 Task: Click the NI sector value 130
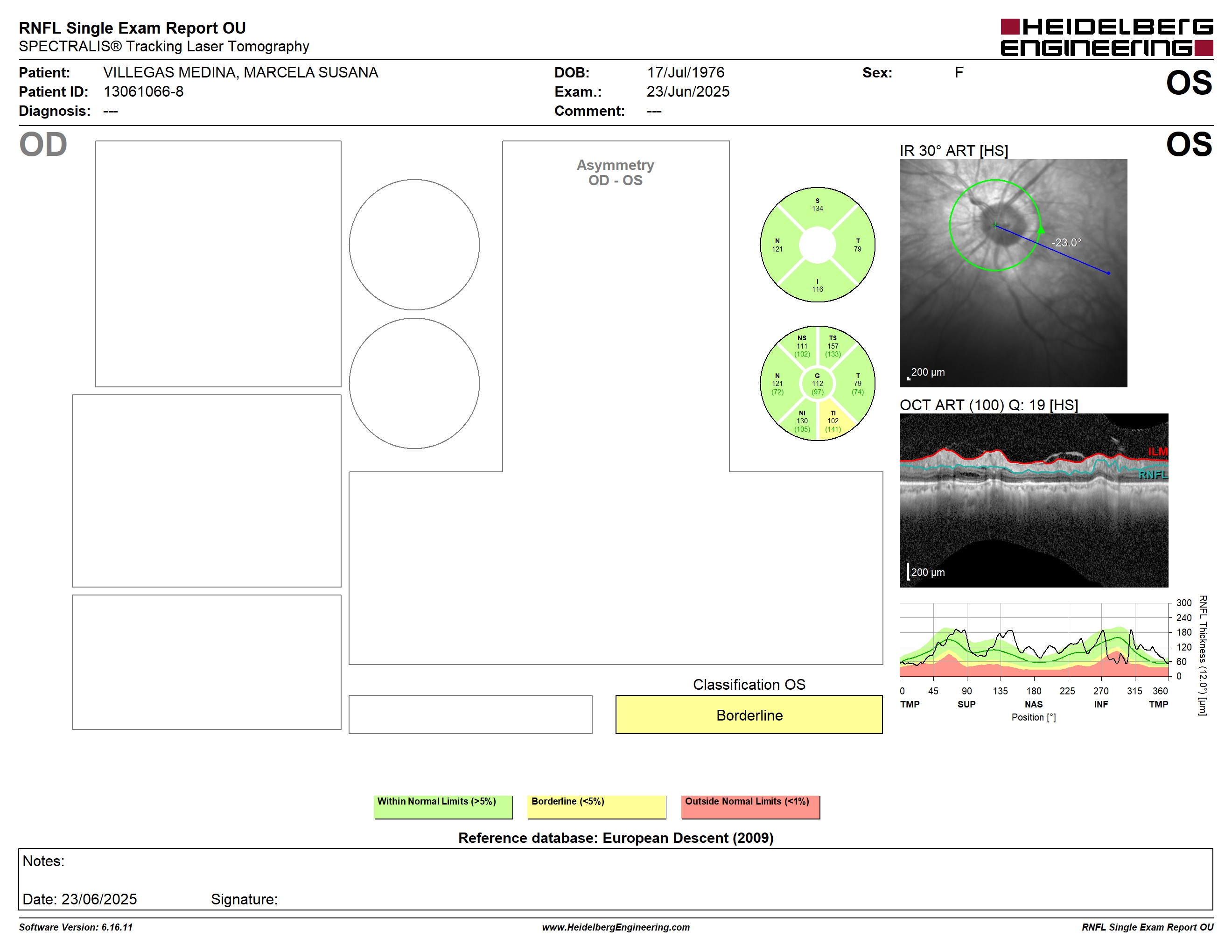[x=802, y=421]
